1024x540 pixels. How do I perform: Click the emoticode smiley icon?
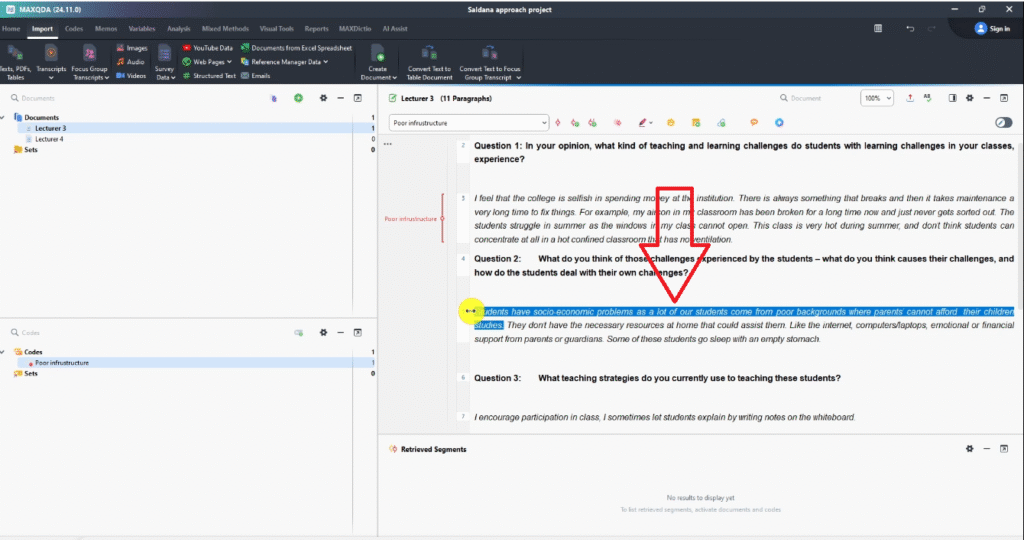point(671,122)
